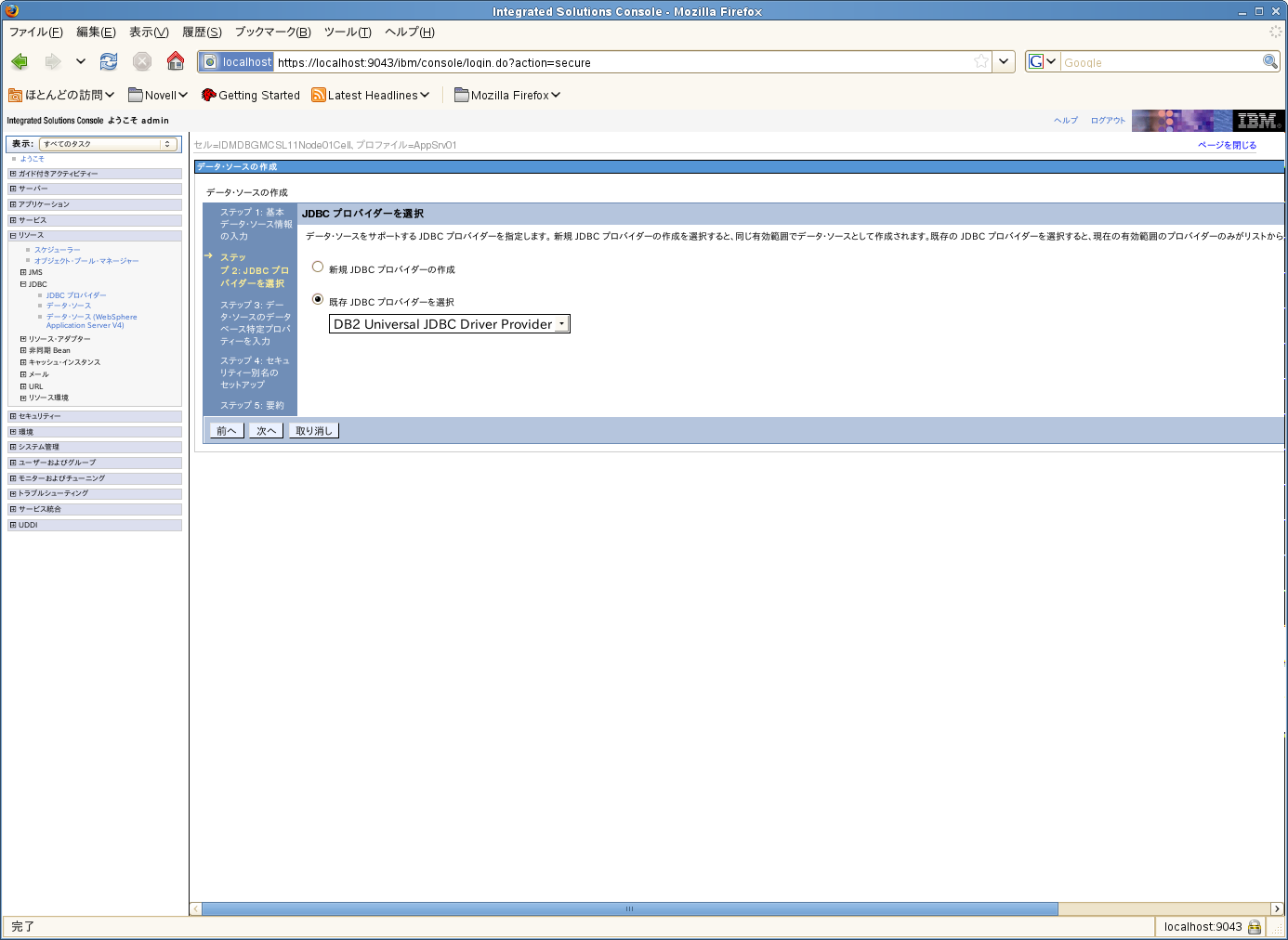The image size is (1288, 940).
Task: Click the Firefox icon in the title bar
Action: 11,10
